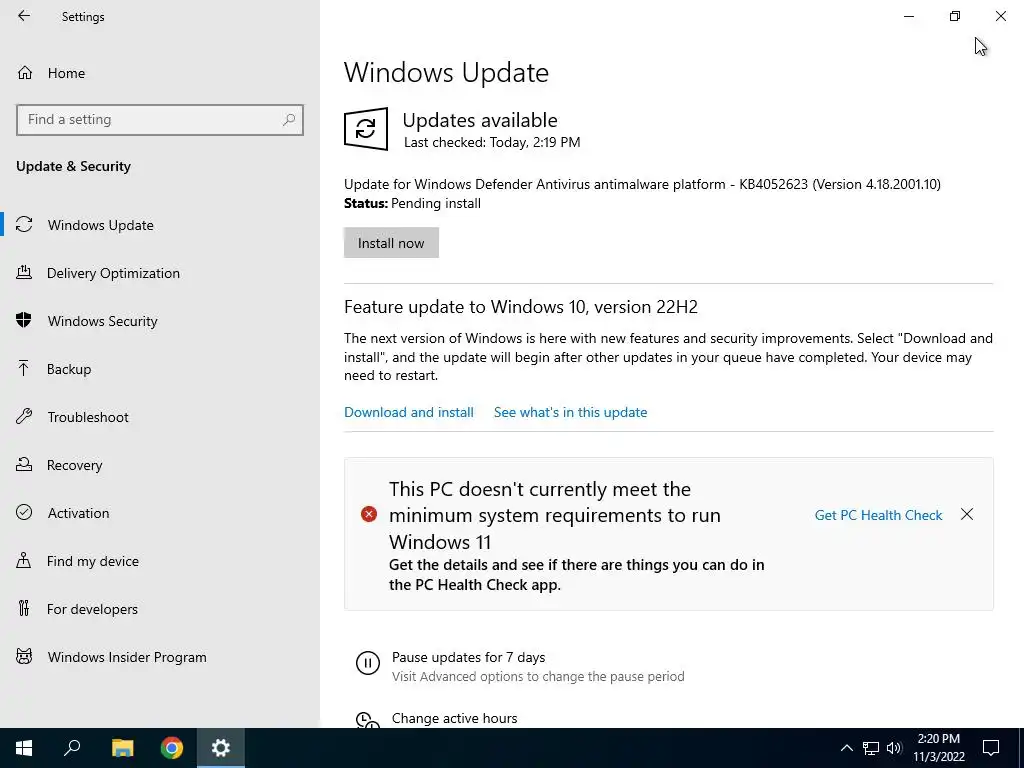Focus the Find a setting search box
This screenshot has height=768, width=1024.
pos(160,120)
